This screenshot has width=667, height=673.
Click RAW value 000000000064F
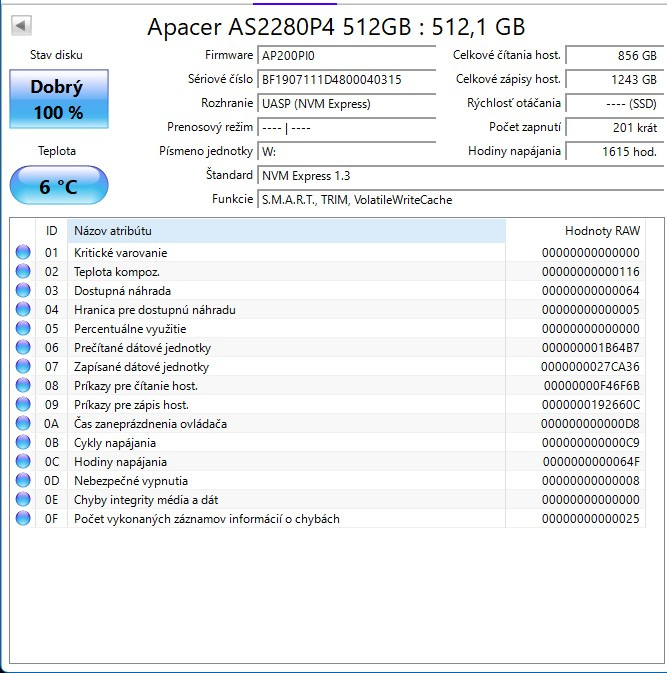[x=591, y=462]
